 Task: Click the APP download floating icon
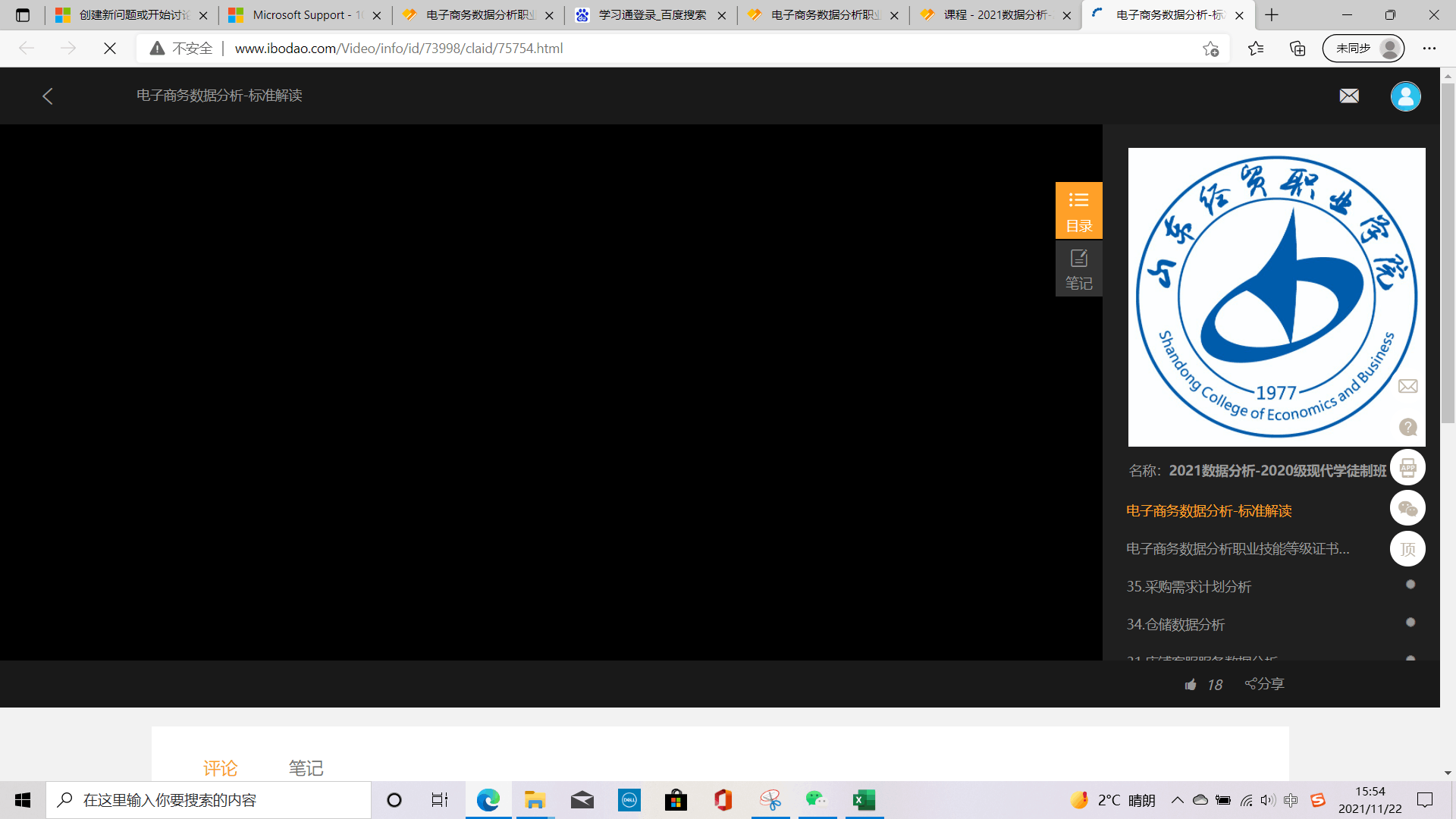1407,468
